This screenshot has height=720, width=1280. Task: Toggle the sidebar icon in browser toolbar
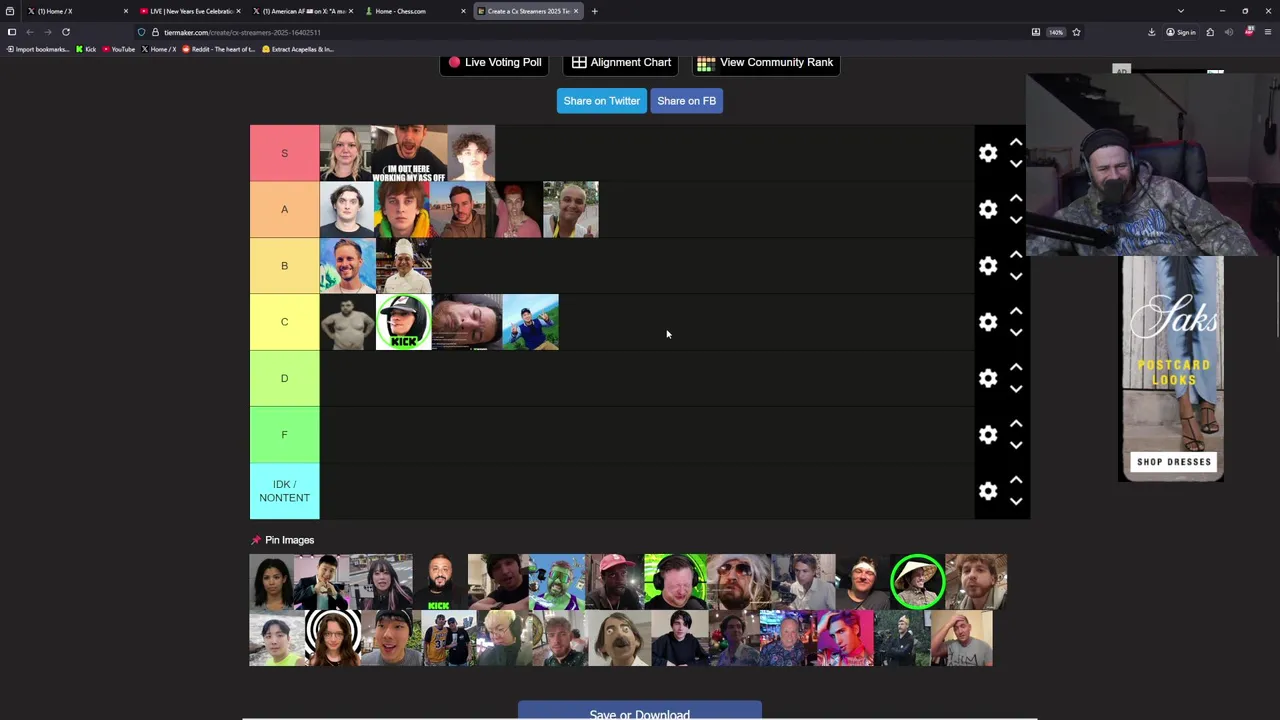point(12,32)
